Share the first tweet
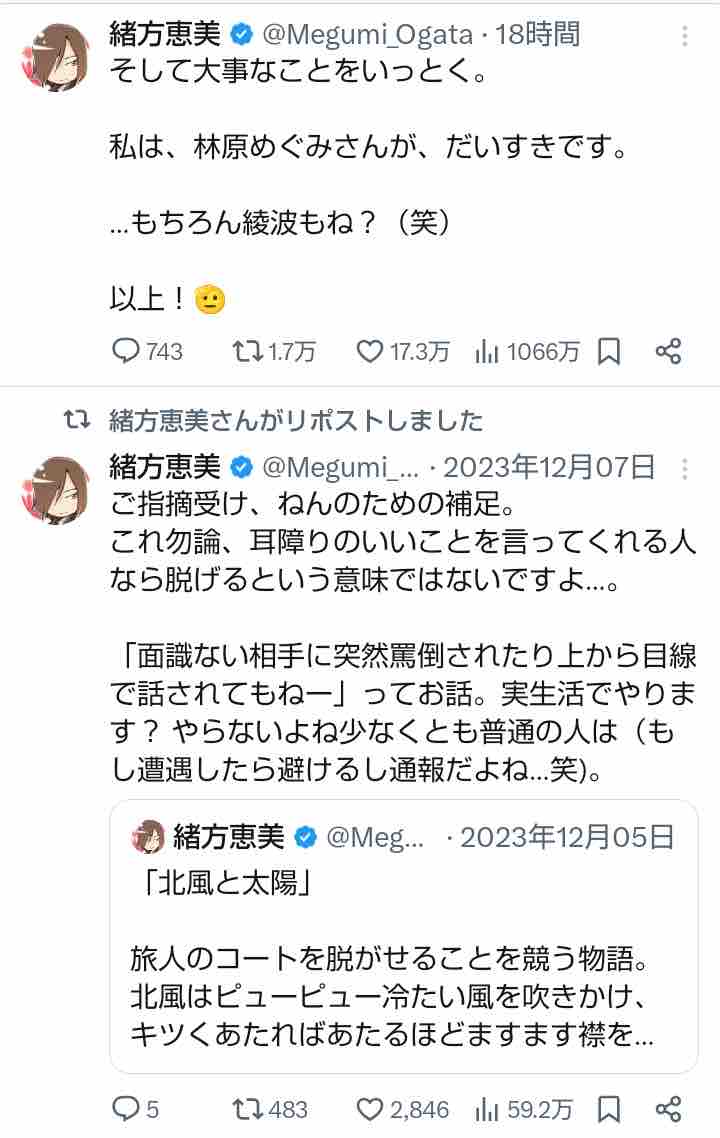 [x=668, y=351]
